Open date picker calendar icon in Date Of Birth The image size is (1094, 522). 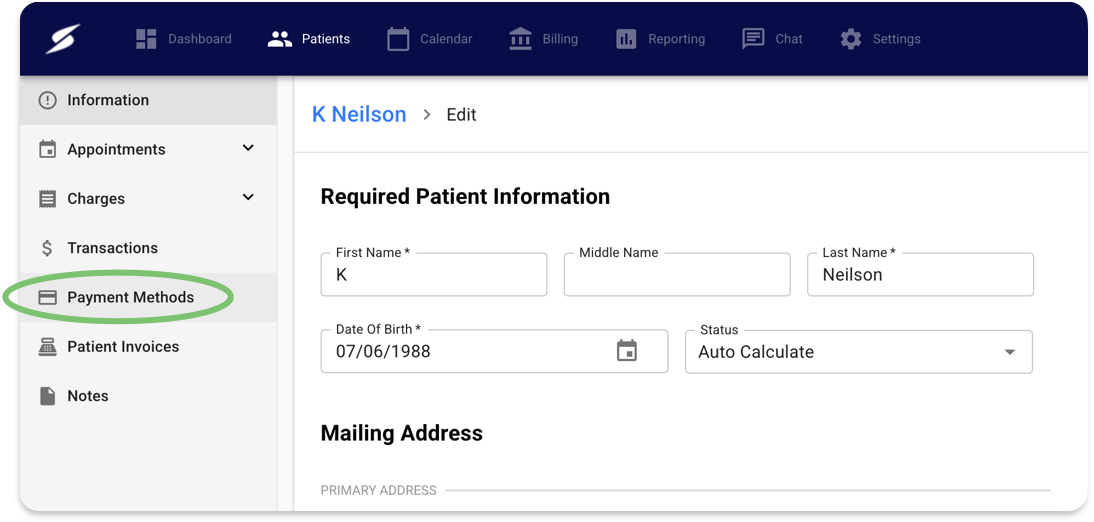[x=627, y=350]
